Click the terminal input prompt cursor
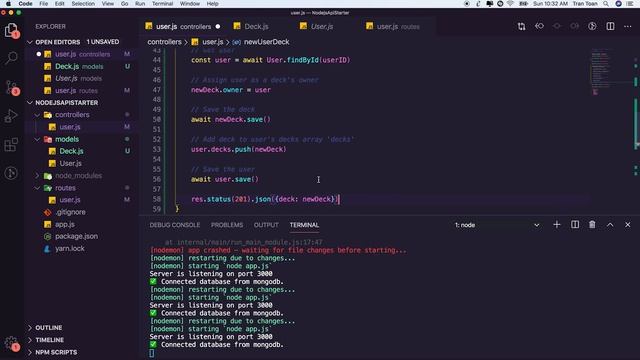The image size is (640, 360). [x=151, y=353]
